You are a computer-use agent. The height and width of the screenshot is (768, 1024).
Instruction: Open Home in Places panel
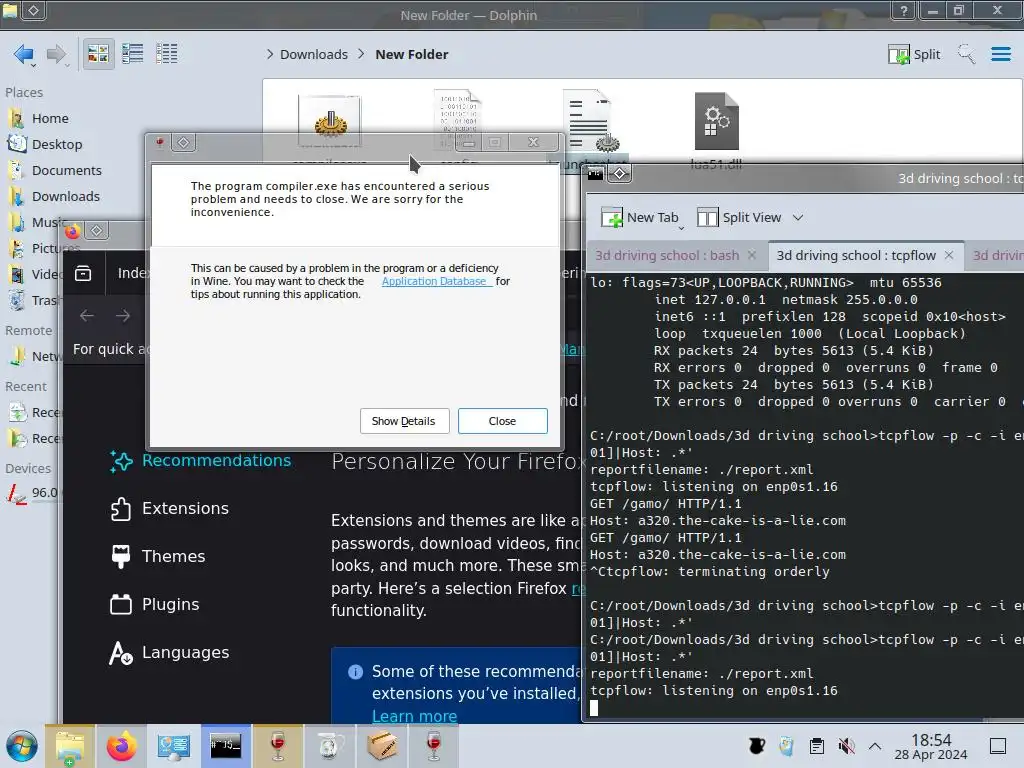50,118
